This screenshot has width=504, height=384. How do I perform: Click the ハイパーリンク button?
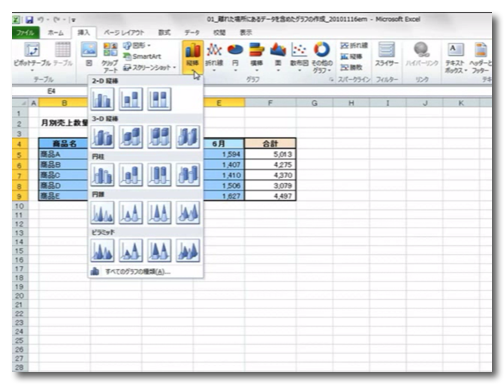[422, 54]
